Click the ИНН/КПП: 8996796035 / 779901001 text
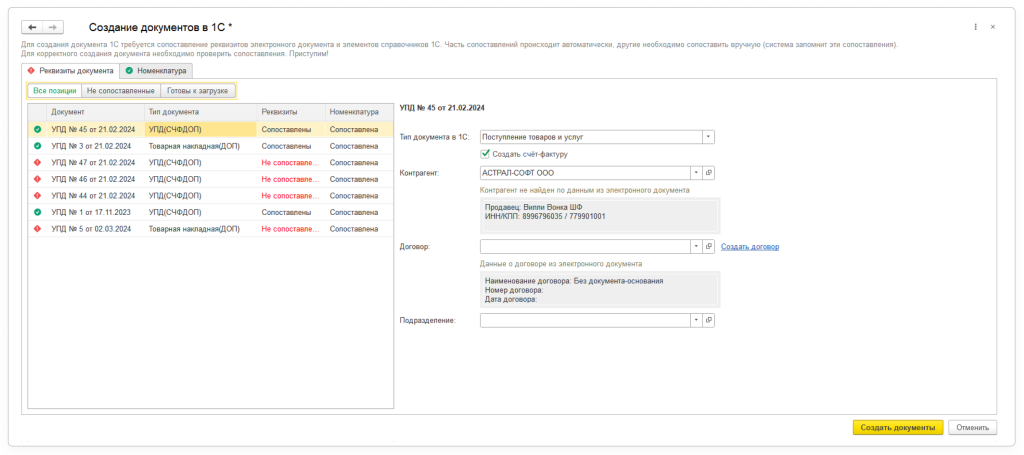This screenshot has width=1024, height=455. (x=545, y=216)
